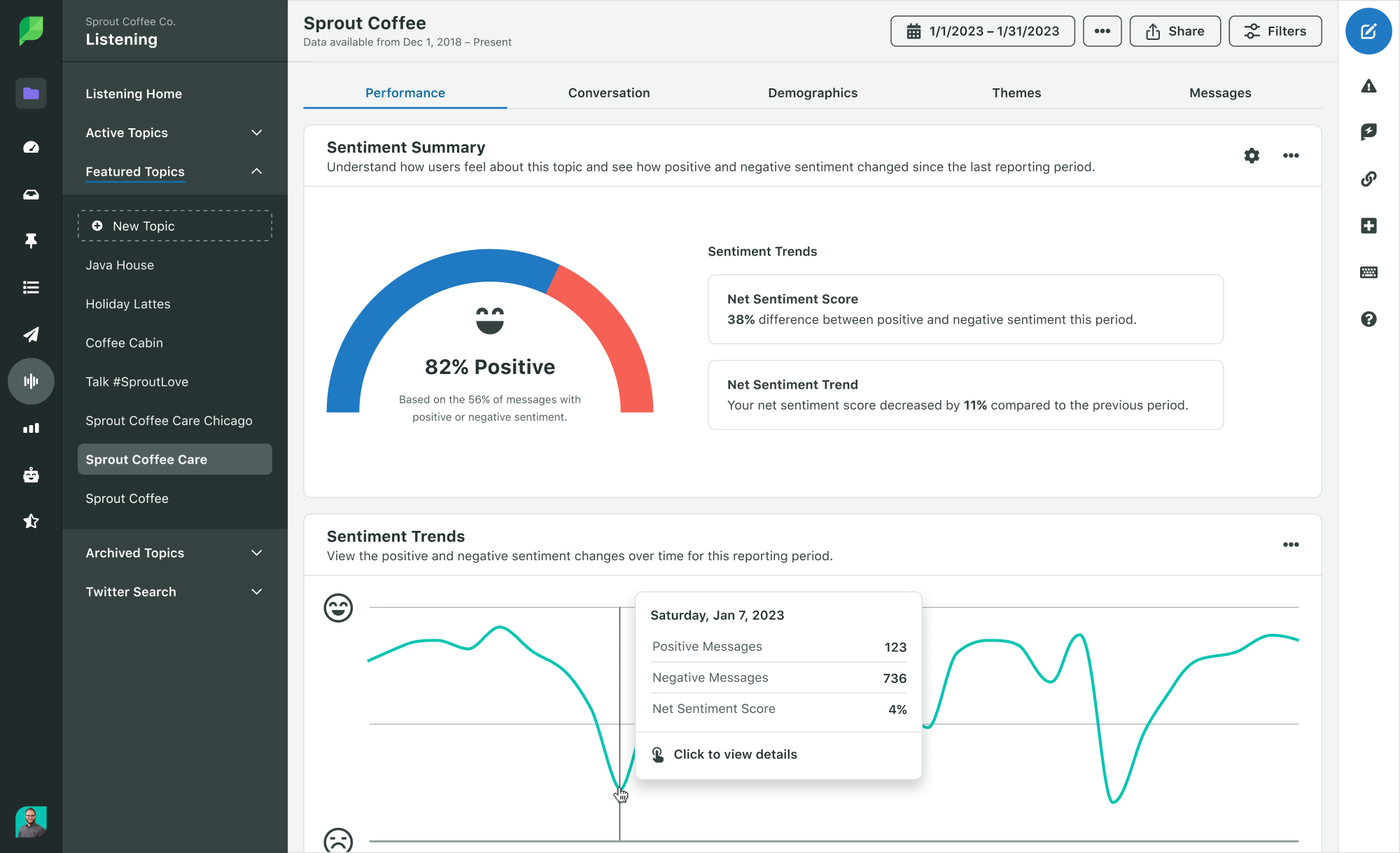The image size is (1400, 853).
Task: Expand the Active Topics section
Action: pyautogui.click(x=255, y=131)
